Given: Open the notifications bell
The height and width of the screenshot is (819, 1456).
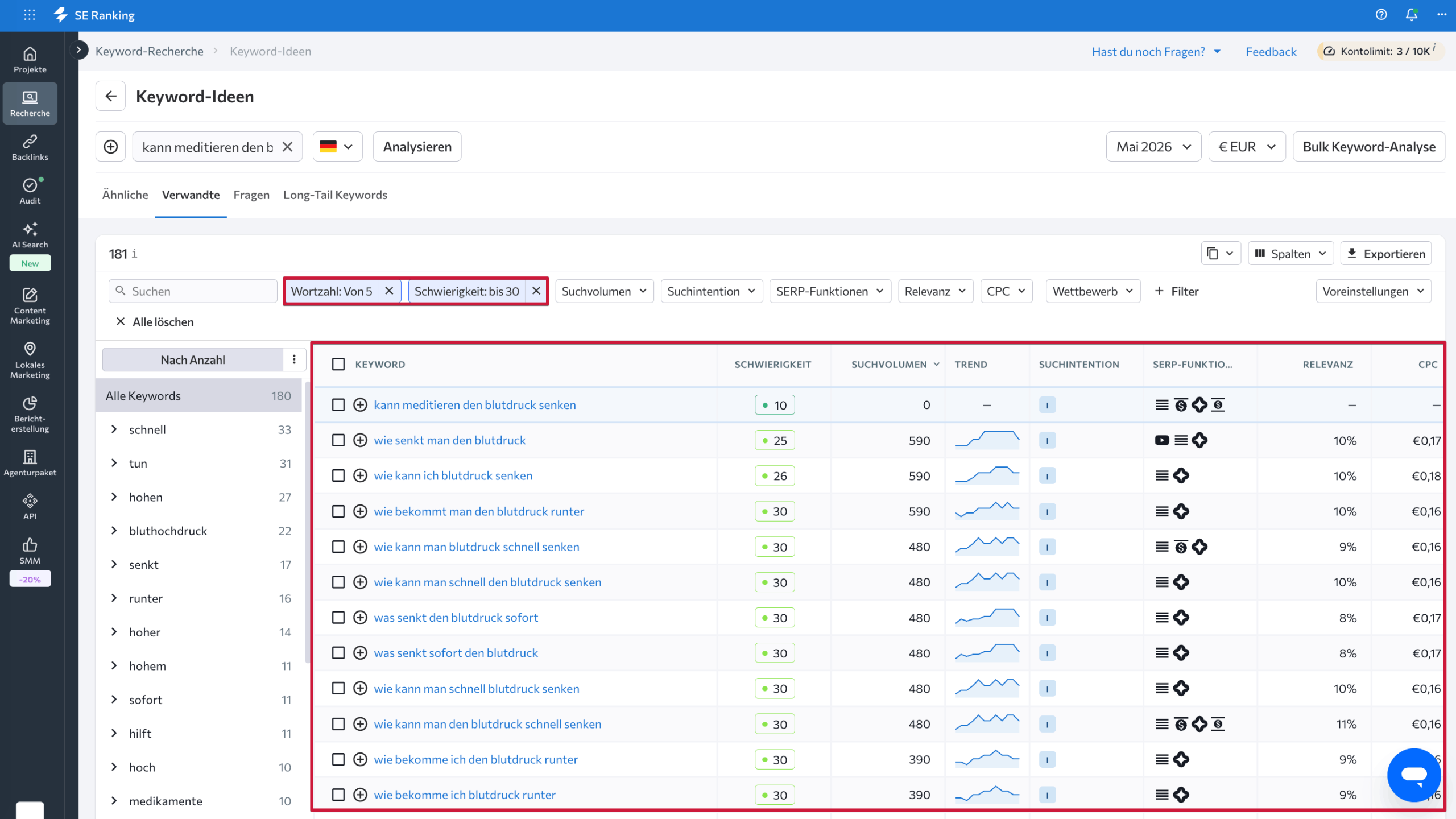Looking at the screenshot, I should 1412,15.
